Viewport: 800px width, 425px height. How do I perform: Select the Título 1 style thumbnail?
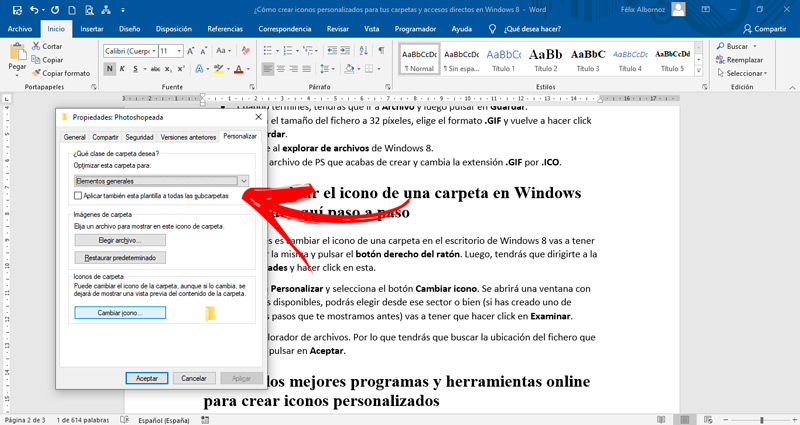click(504, 59)
